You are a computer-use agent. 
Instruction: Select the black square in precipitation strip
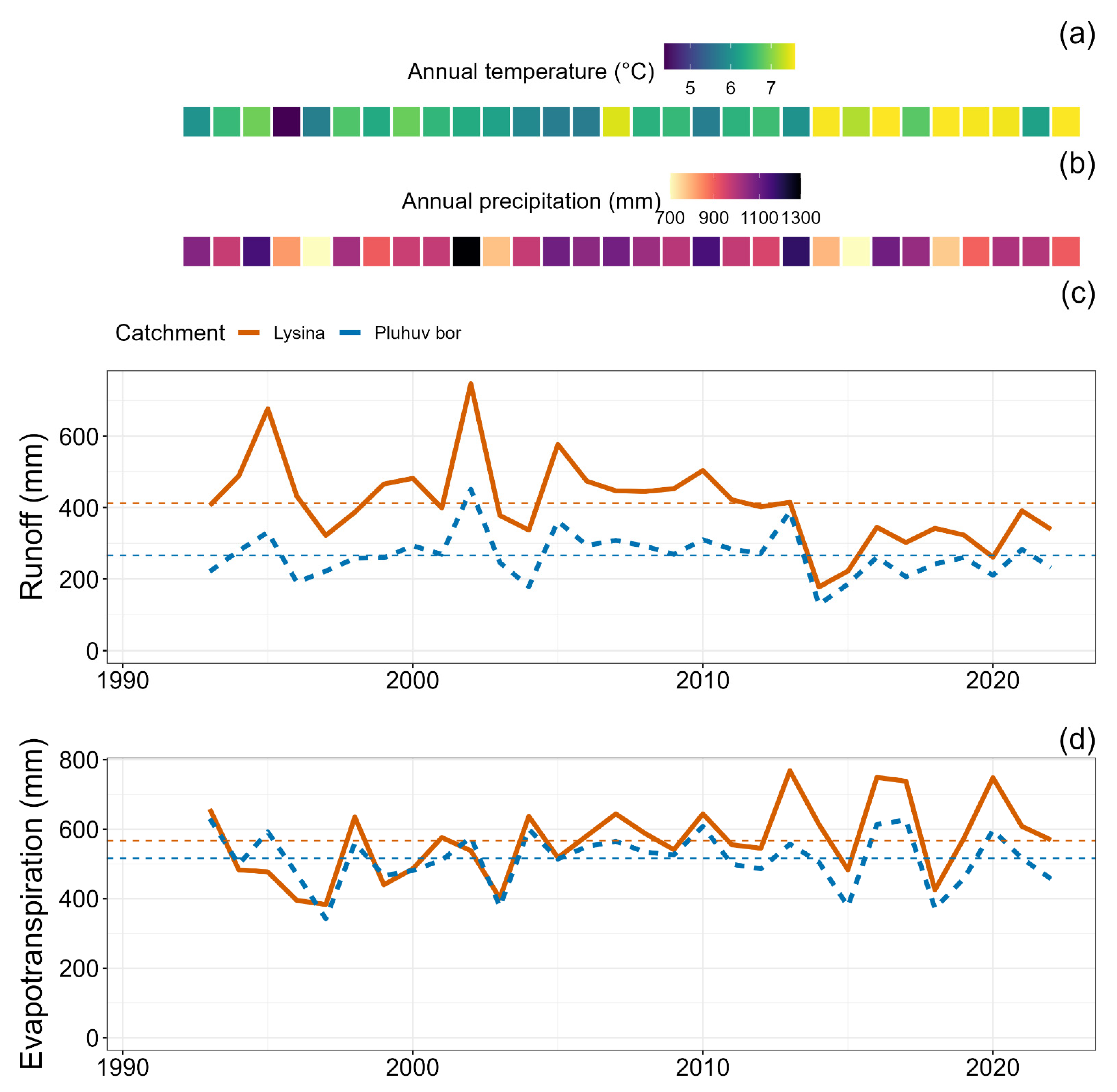pyautogui.click(x=467, y=251)
